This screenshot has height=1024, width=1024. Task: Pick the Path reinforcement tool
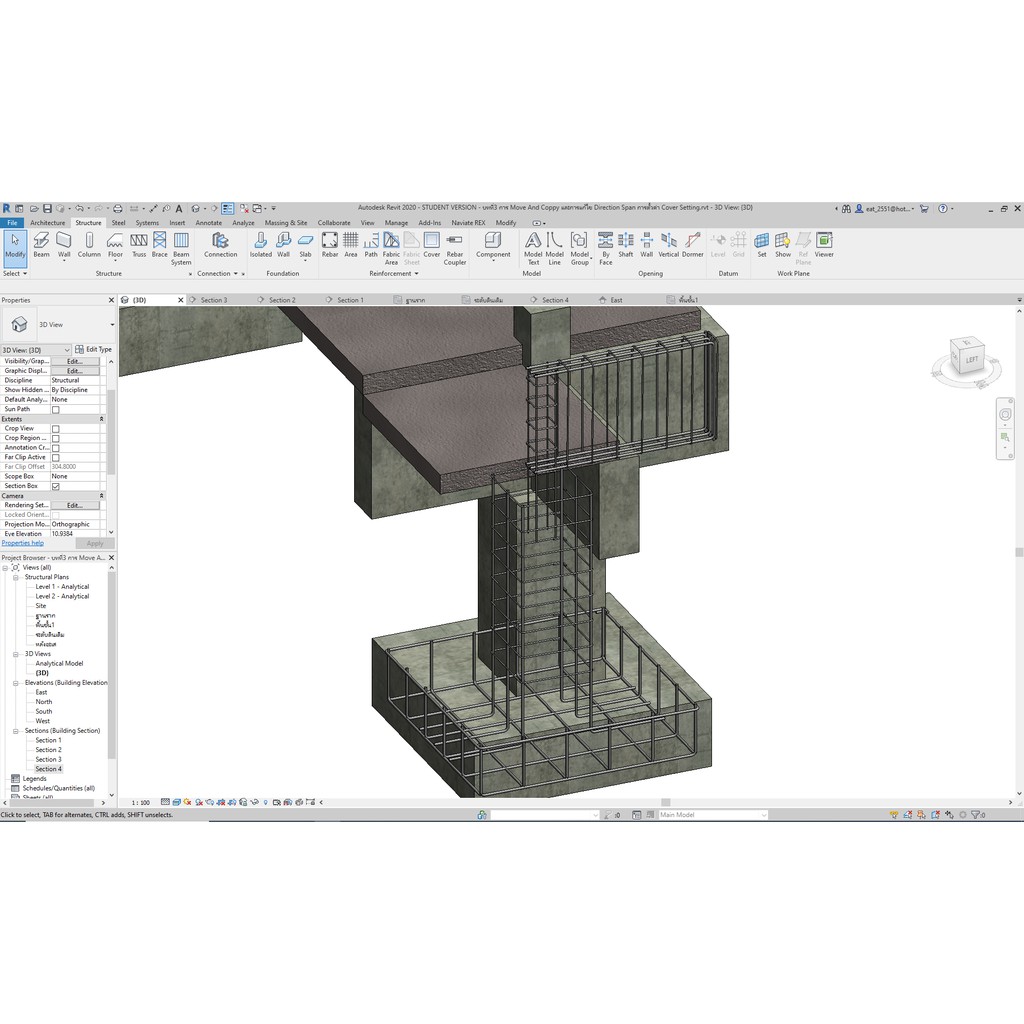point(371,246)
